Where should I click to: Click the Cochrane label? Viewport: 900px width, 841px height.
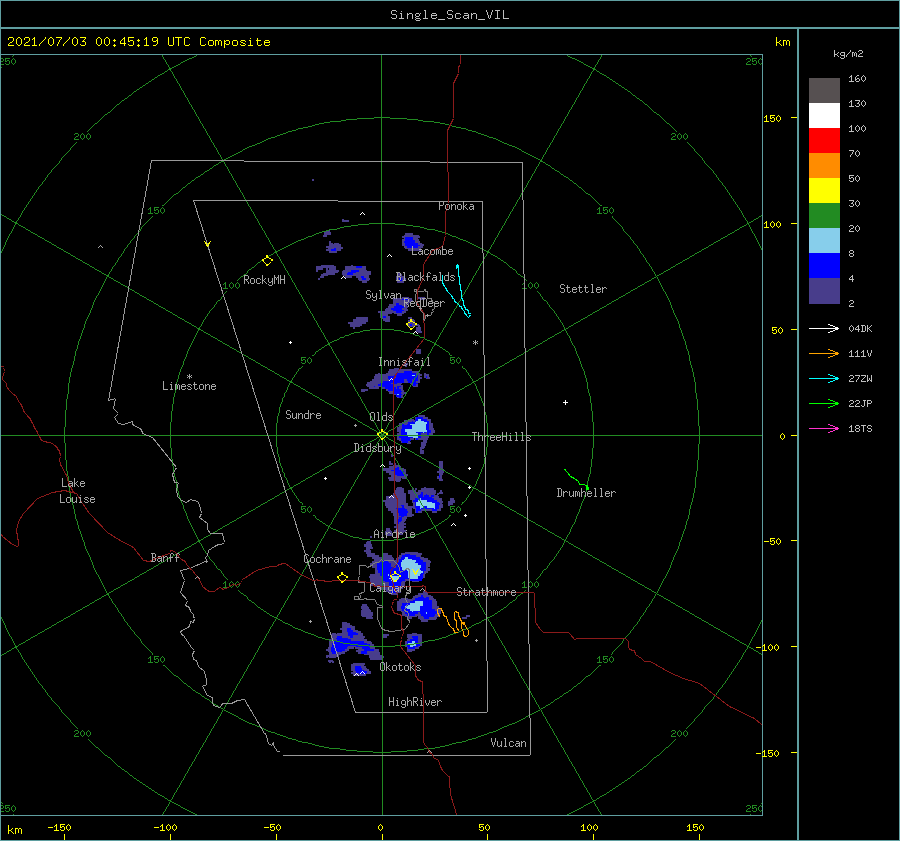coord(327,559)
